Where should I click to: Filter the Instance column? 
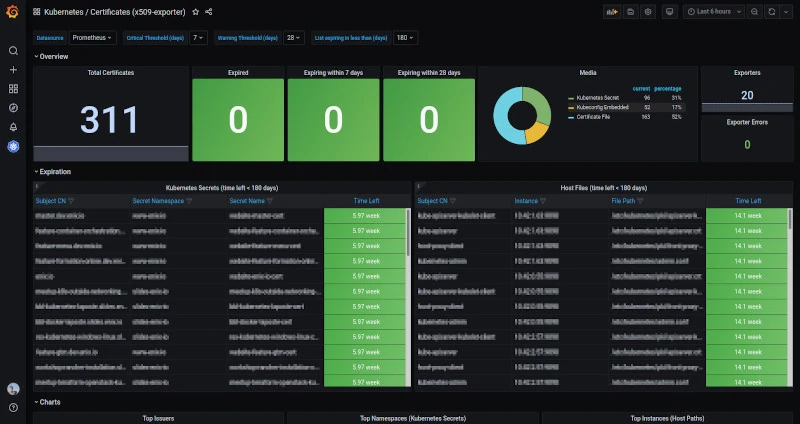pyautogui.click(x=543, y=201)
